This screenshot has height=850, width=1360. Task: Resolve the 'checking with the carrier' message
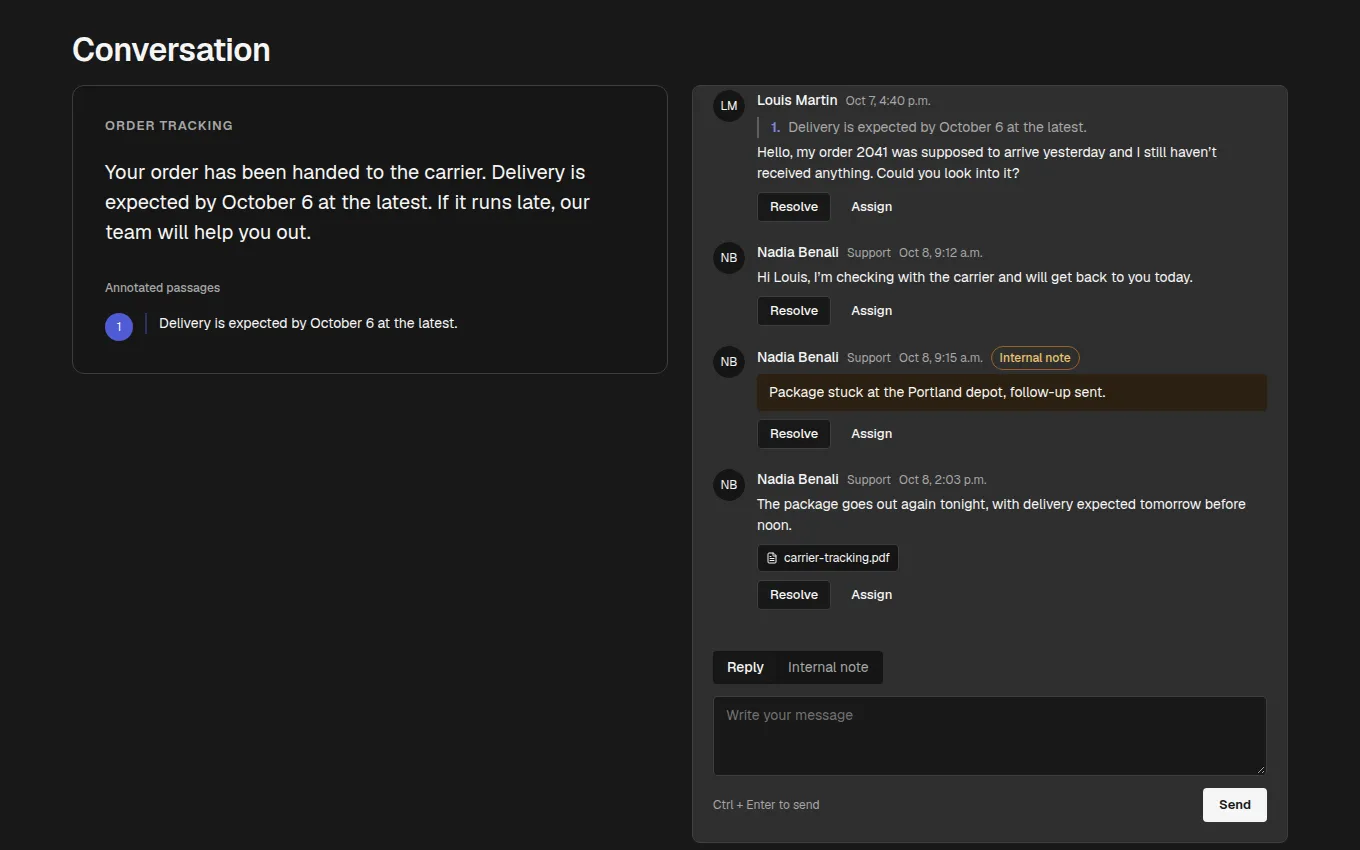pyautogui.click(x=794, y=311)
